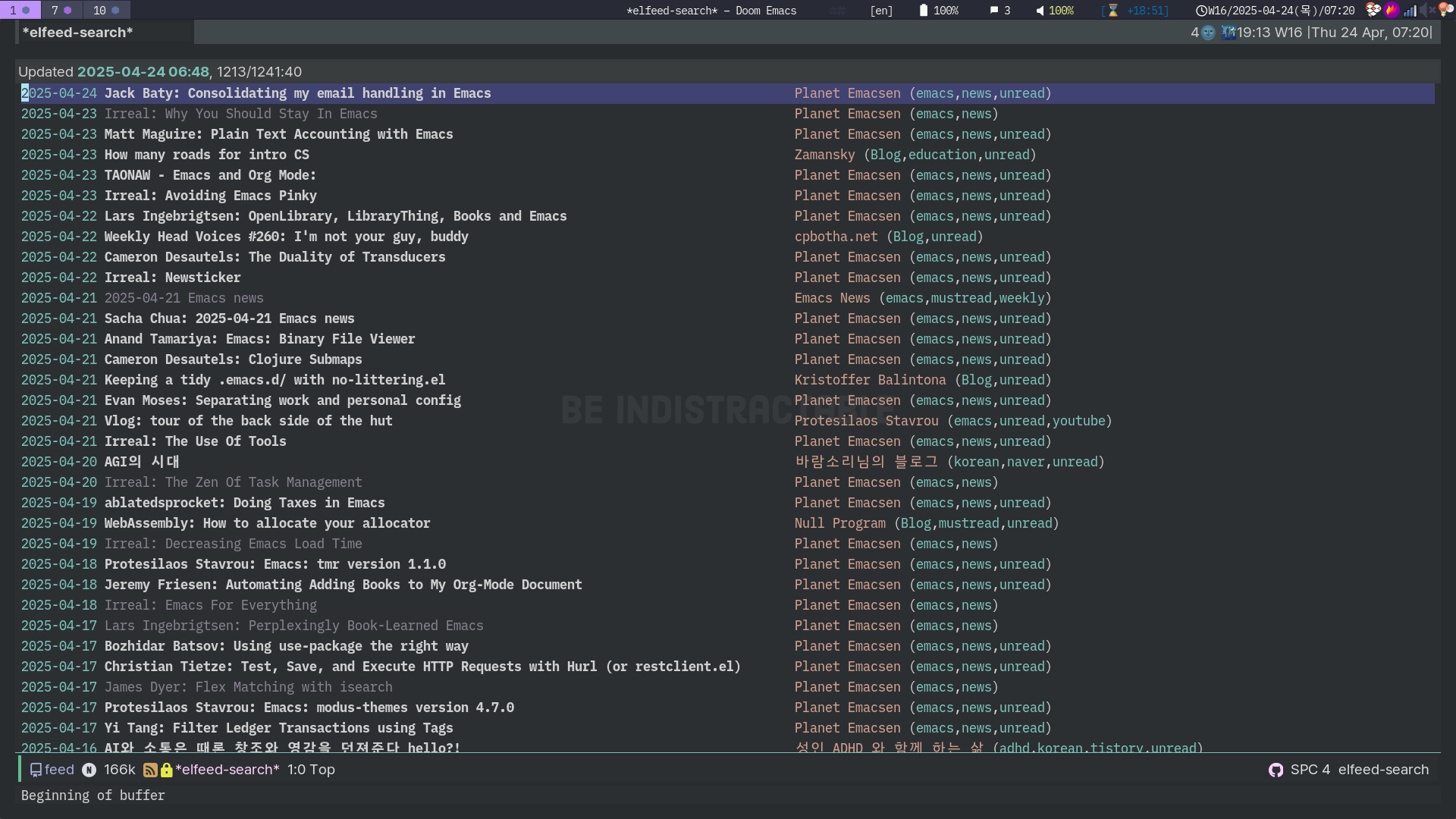This screenshot has height=819, width=1456.
Task: Switch to workspace 1
Action: point(20,10)
